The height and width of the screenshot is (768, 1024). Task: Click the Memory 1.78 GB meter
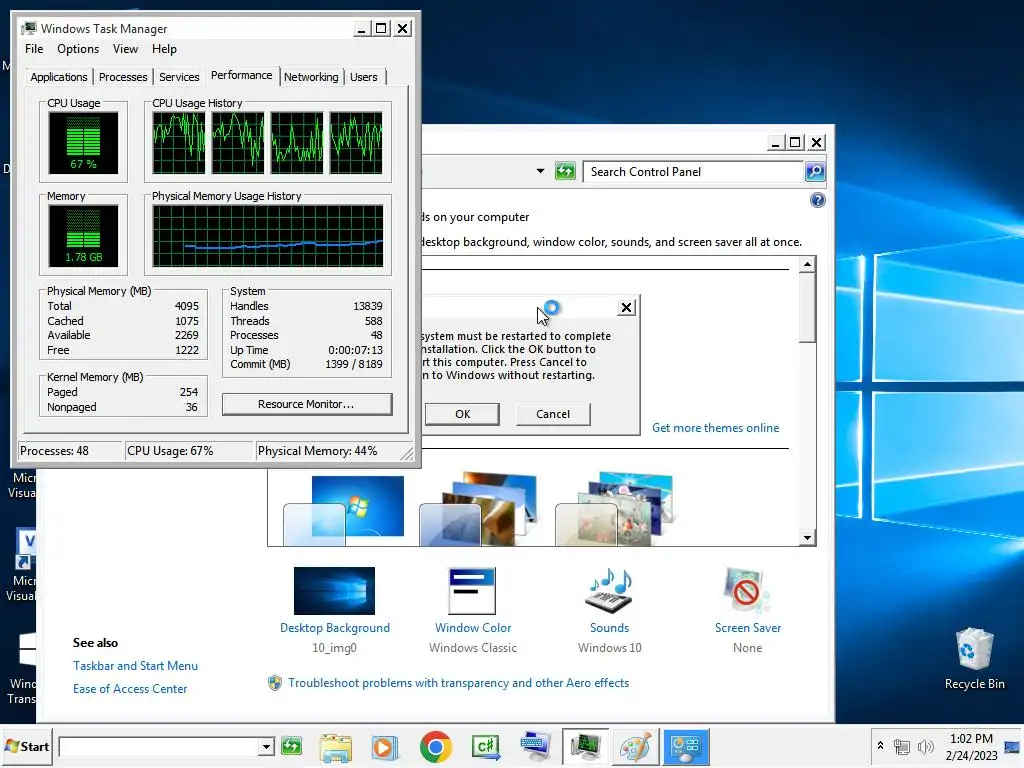coord(83,236)
